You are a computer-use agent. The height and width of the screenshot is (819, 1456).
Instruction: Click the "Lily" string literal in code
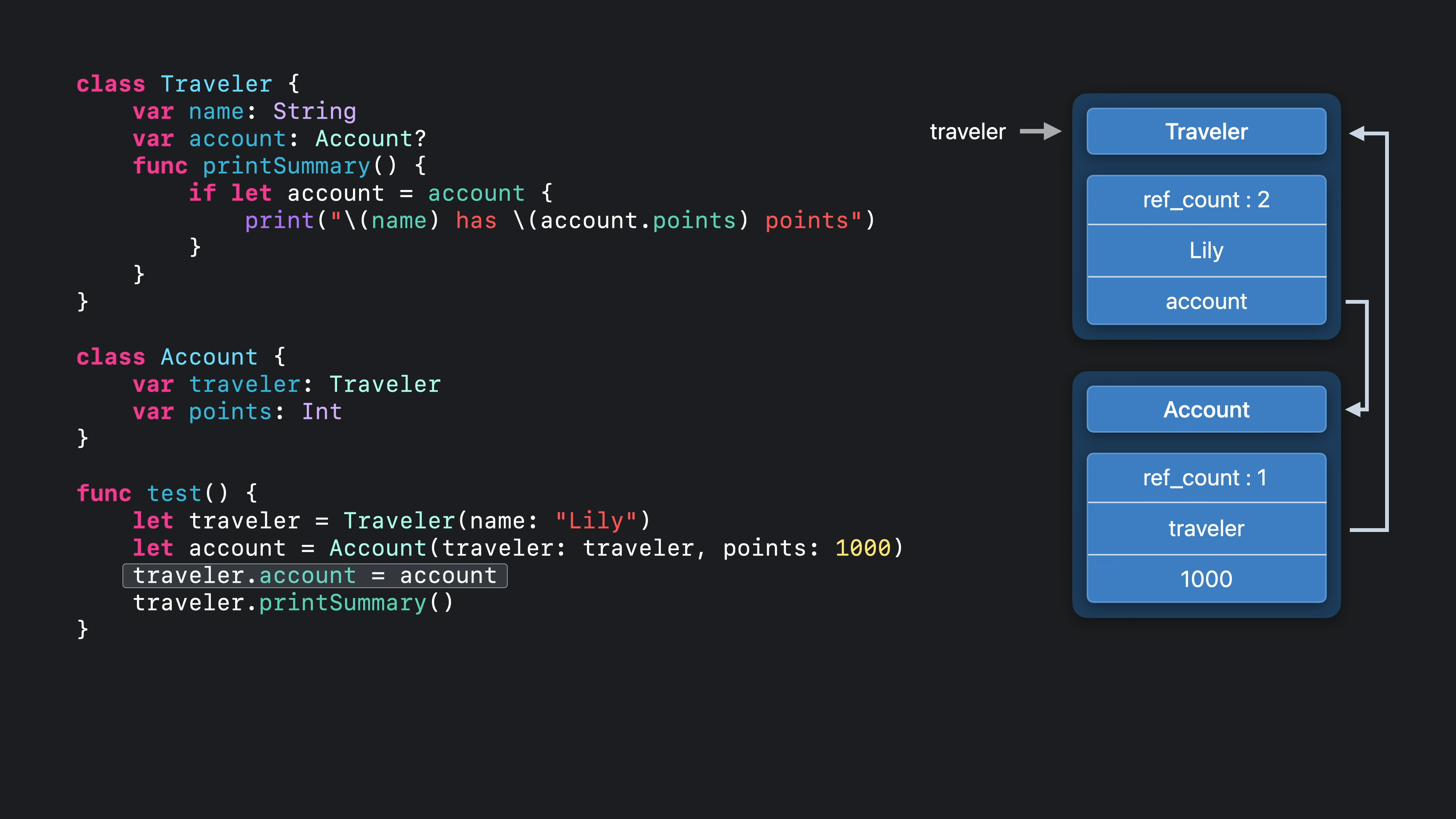pos(596,521)
